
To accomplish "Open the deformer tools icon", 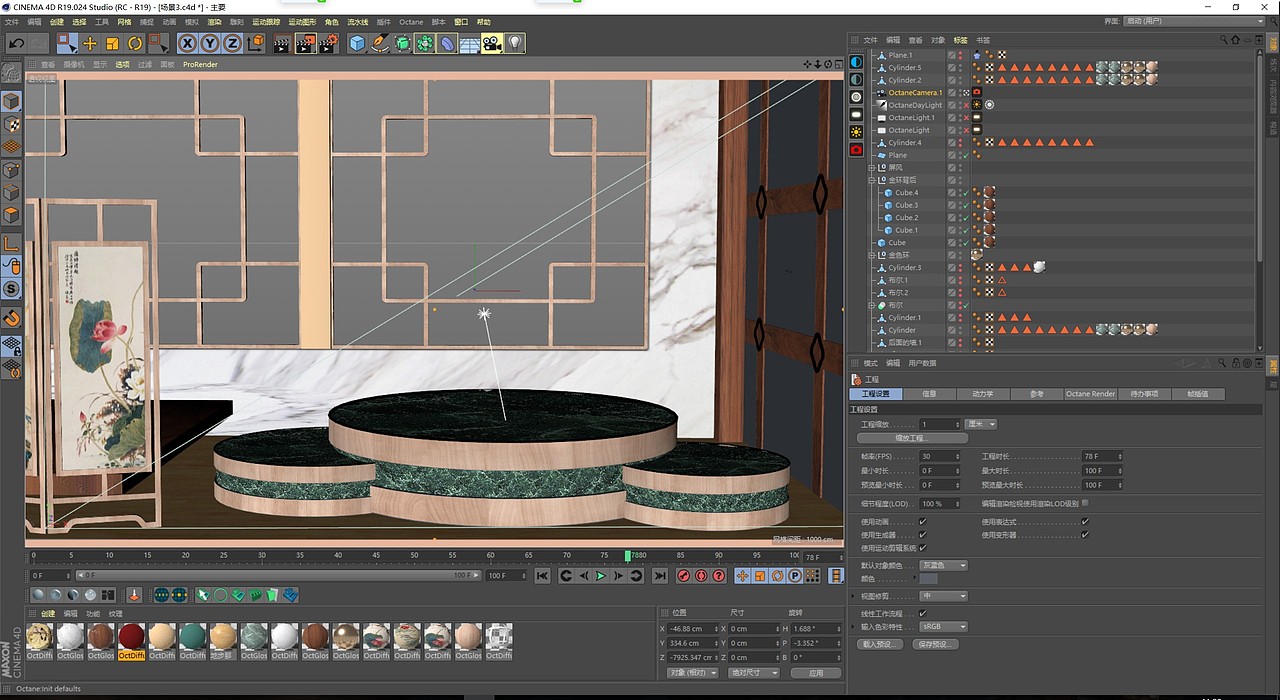I will [447, 43].
